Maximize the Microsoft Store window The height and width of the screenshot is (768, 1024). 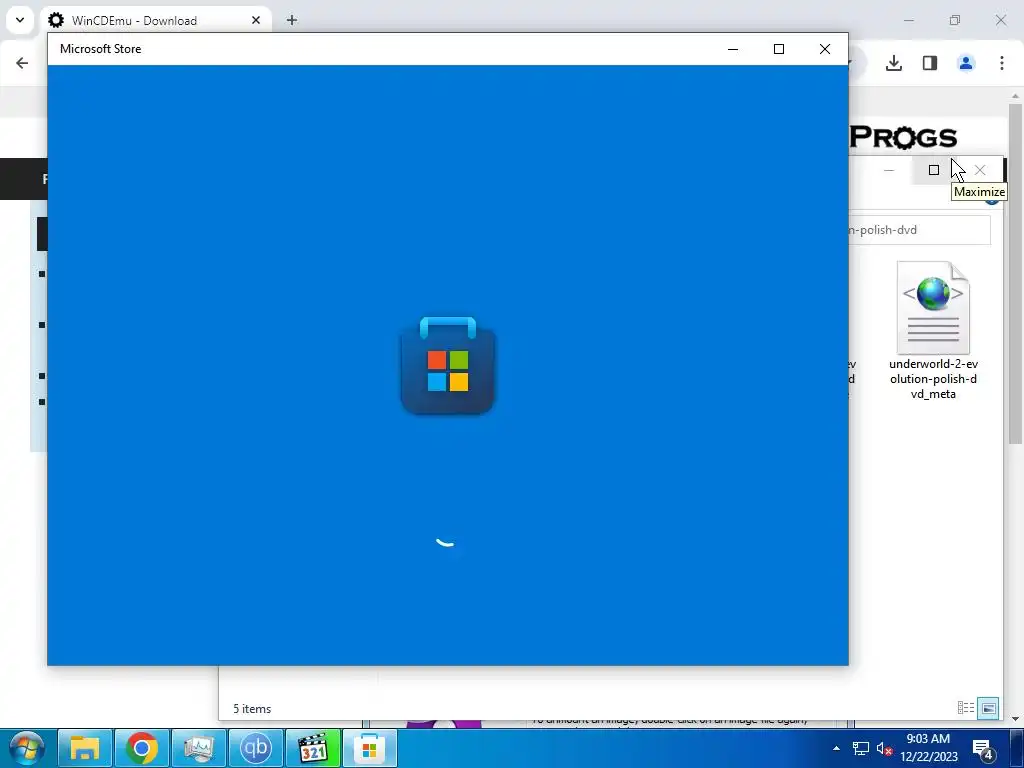click(x=778, y=49)
